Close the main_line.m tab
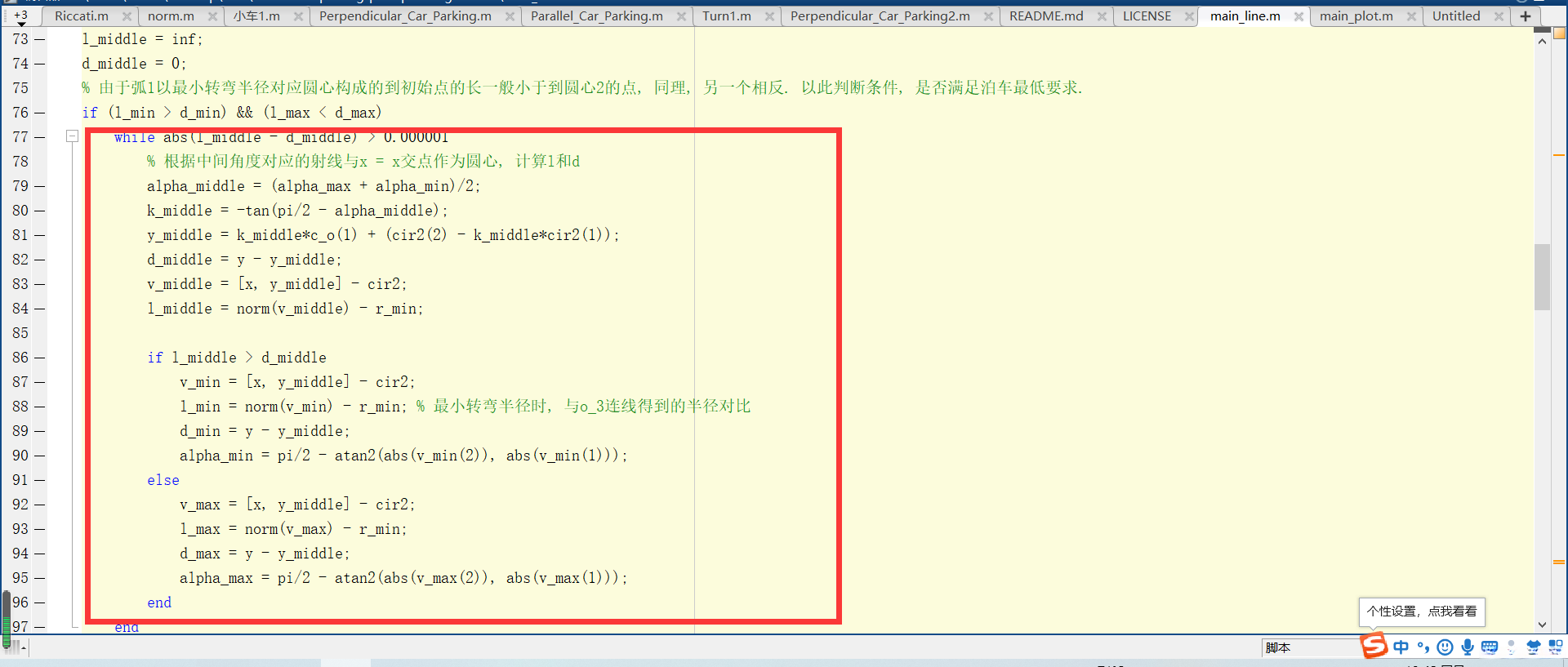1568x667 pixels. (1298, 16)
